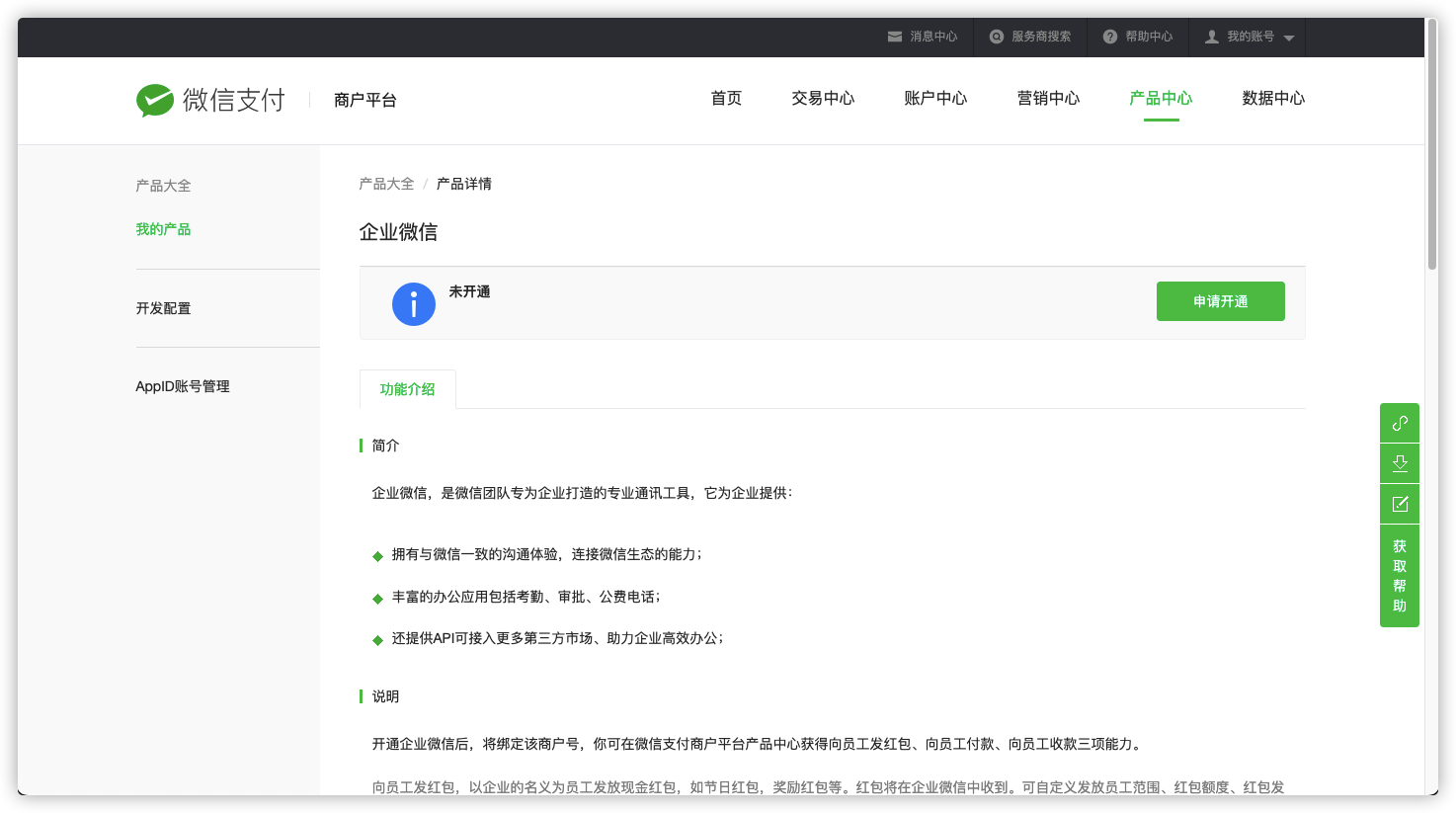Click the user avatar icon for 我的账号
1456x813 pixels.
pos(1212,37)
